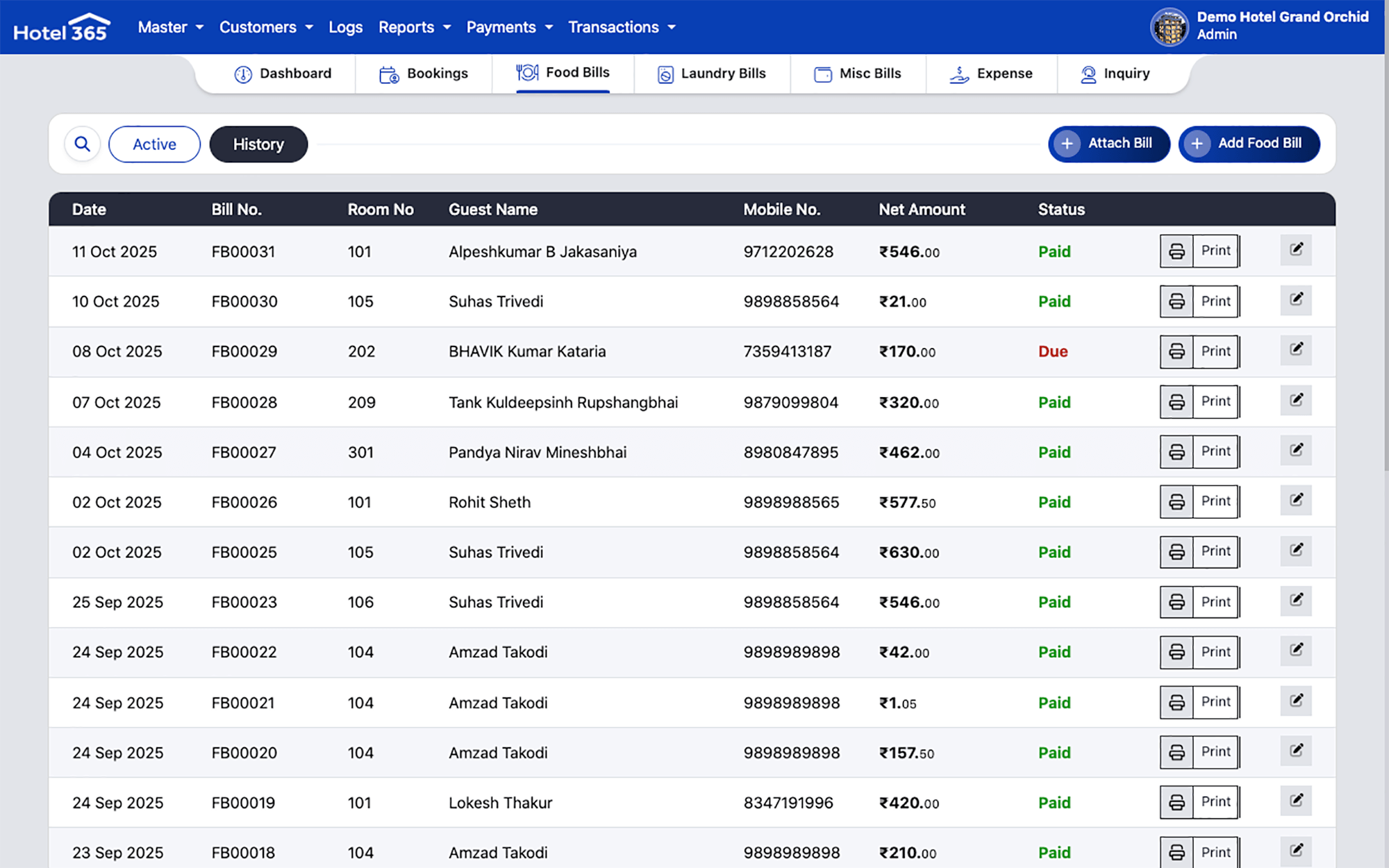
Task: Open the Hotel 365 logo home
Action: click(62, 28)
